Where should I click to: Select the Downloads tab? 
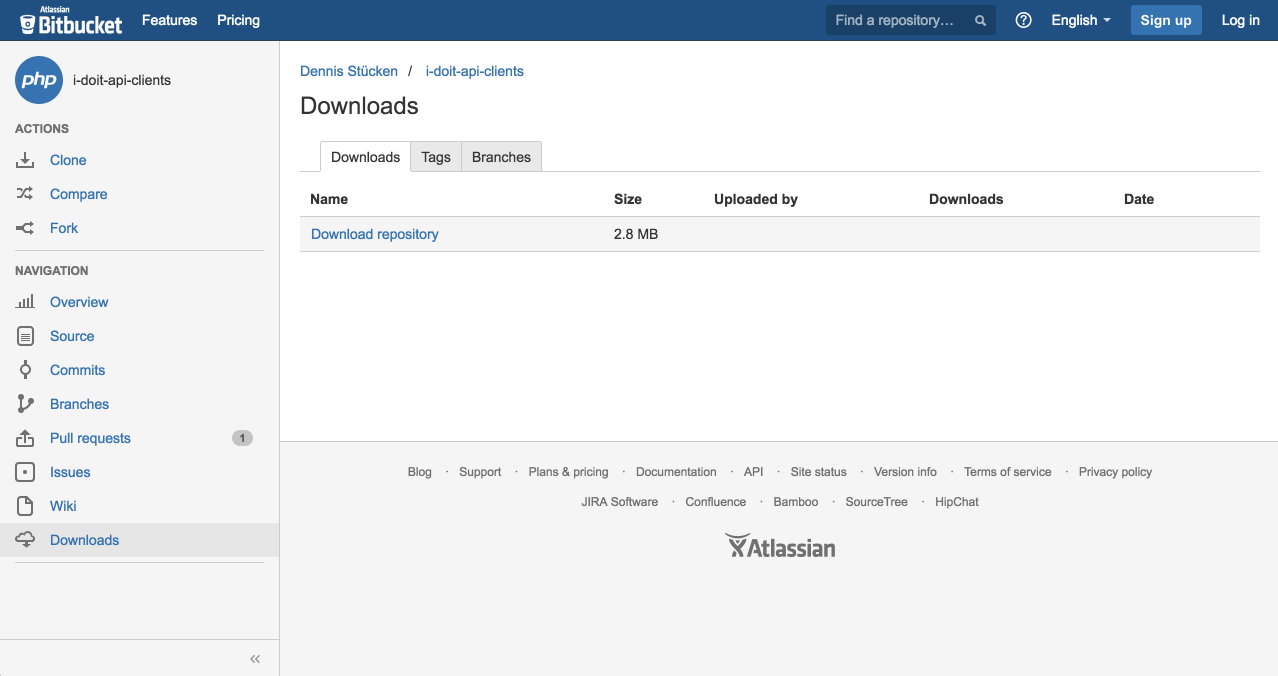[x=365, y=157]
